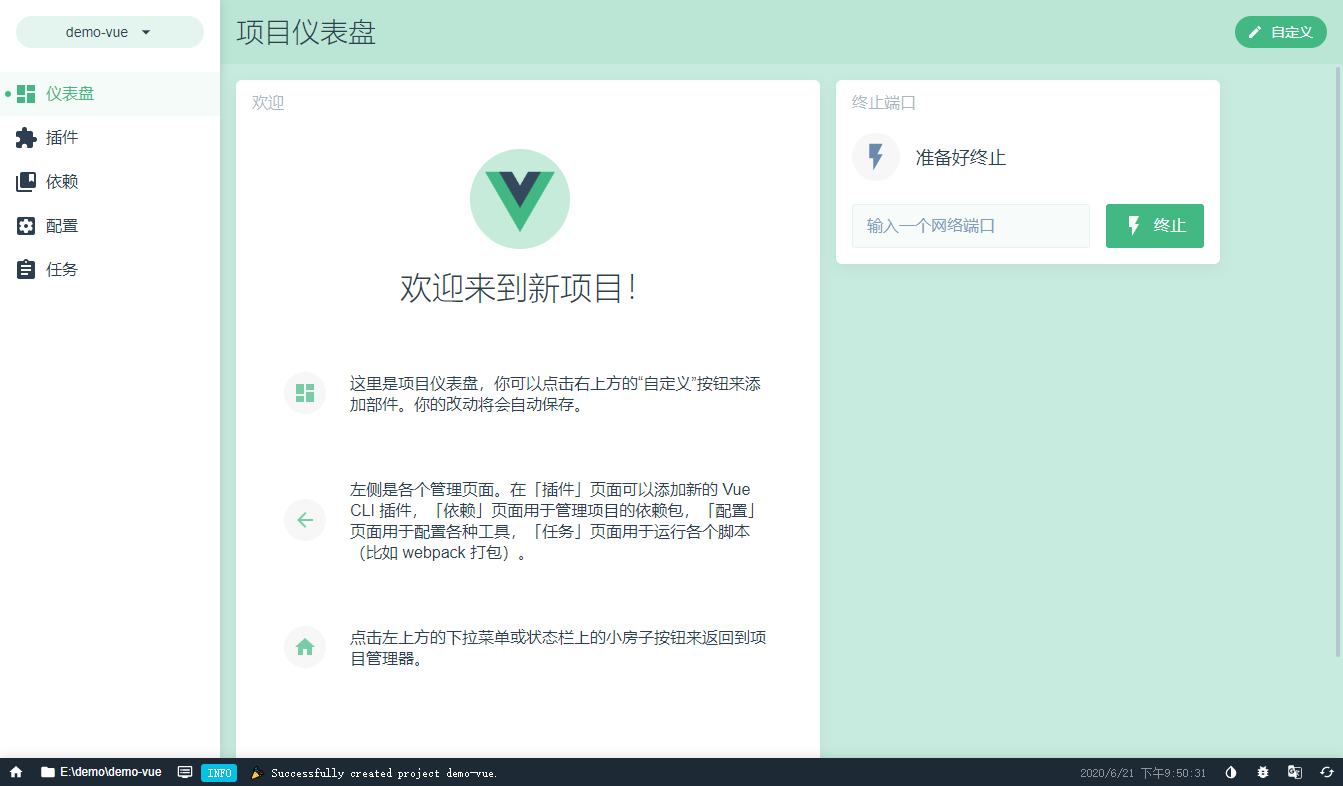Toggle the log console icon in status bar
The width and height of the screenshot is (1343, 786).
click(x=185, y=772)
